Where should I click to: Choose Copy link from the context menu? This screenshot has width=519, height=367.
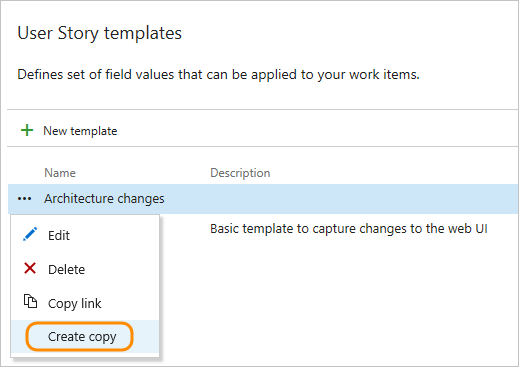tap(75, 304)
